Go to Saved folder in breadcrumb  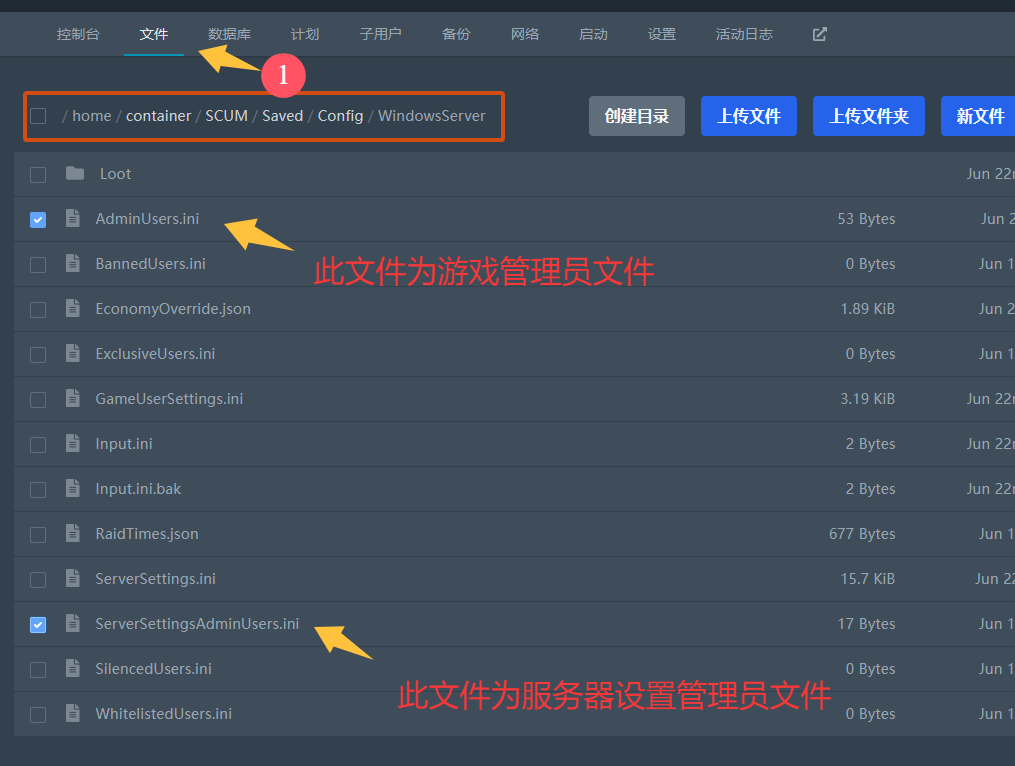pos(282,116)
